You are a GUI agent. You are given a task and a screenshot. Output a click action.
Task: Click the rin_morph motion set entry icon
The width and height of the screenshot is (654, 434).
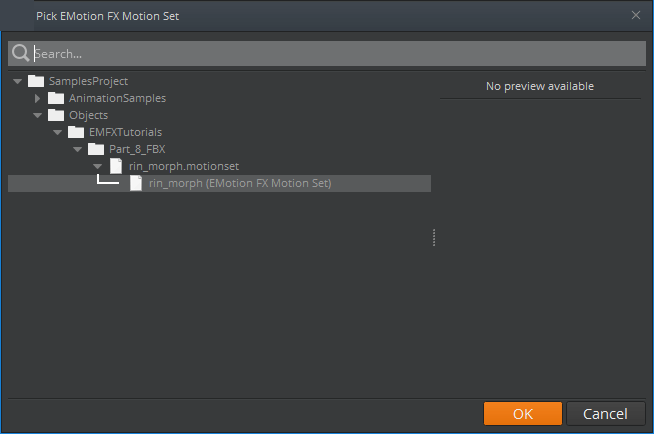[136, 183]
